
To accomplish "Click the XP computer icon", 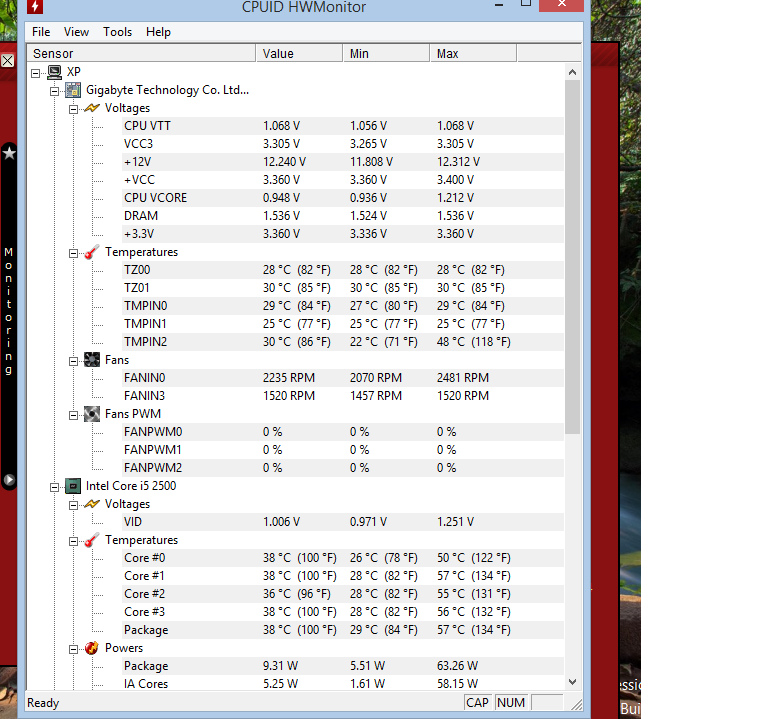I will (x=54, y=72).
